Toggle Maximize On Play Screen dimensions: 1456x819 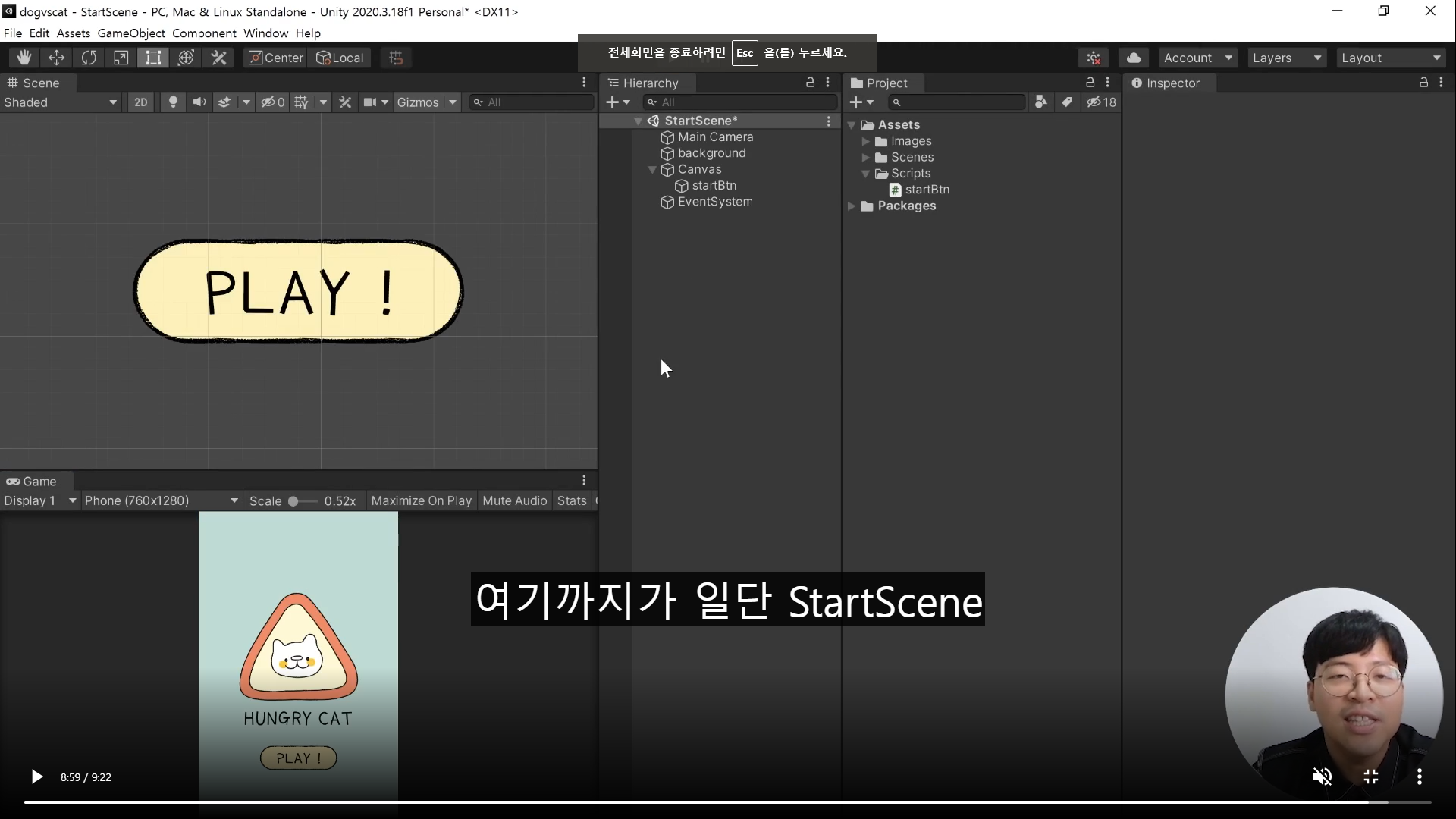[x=421, y=500]
